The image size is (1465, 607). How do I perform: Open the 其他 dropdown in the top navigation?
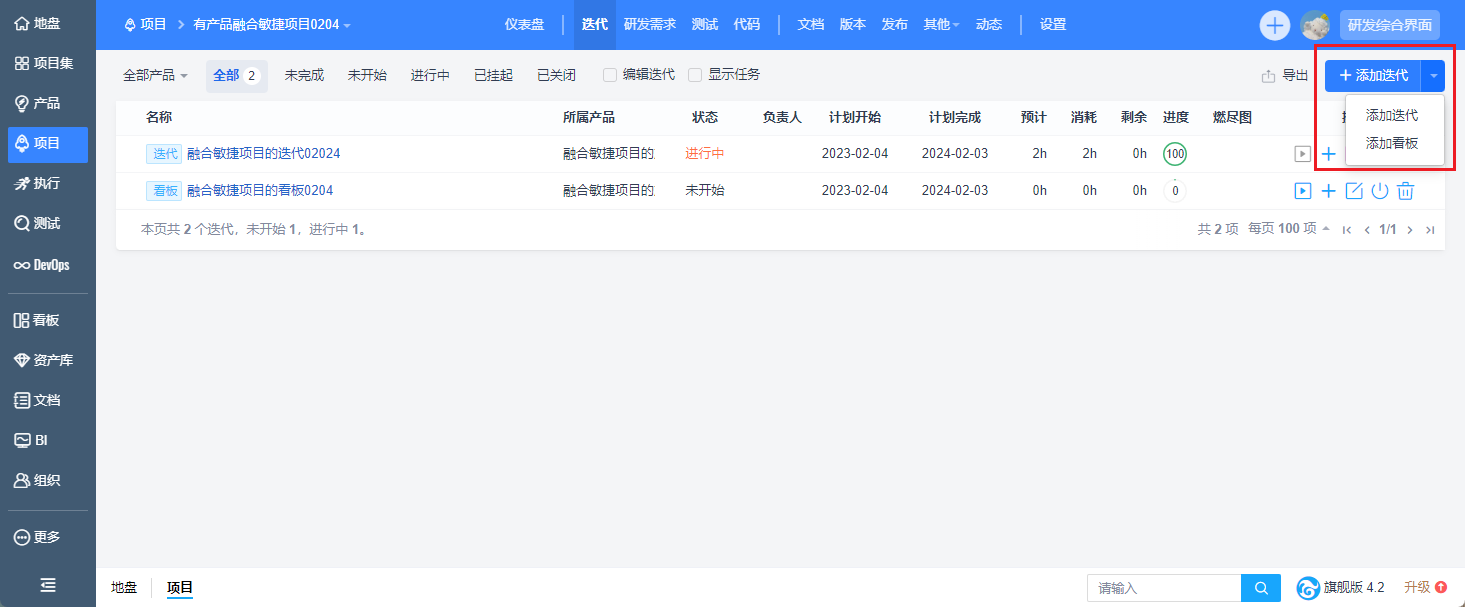coord(940,25)
